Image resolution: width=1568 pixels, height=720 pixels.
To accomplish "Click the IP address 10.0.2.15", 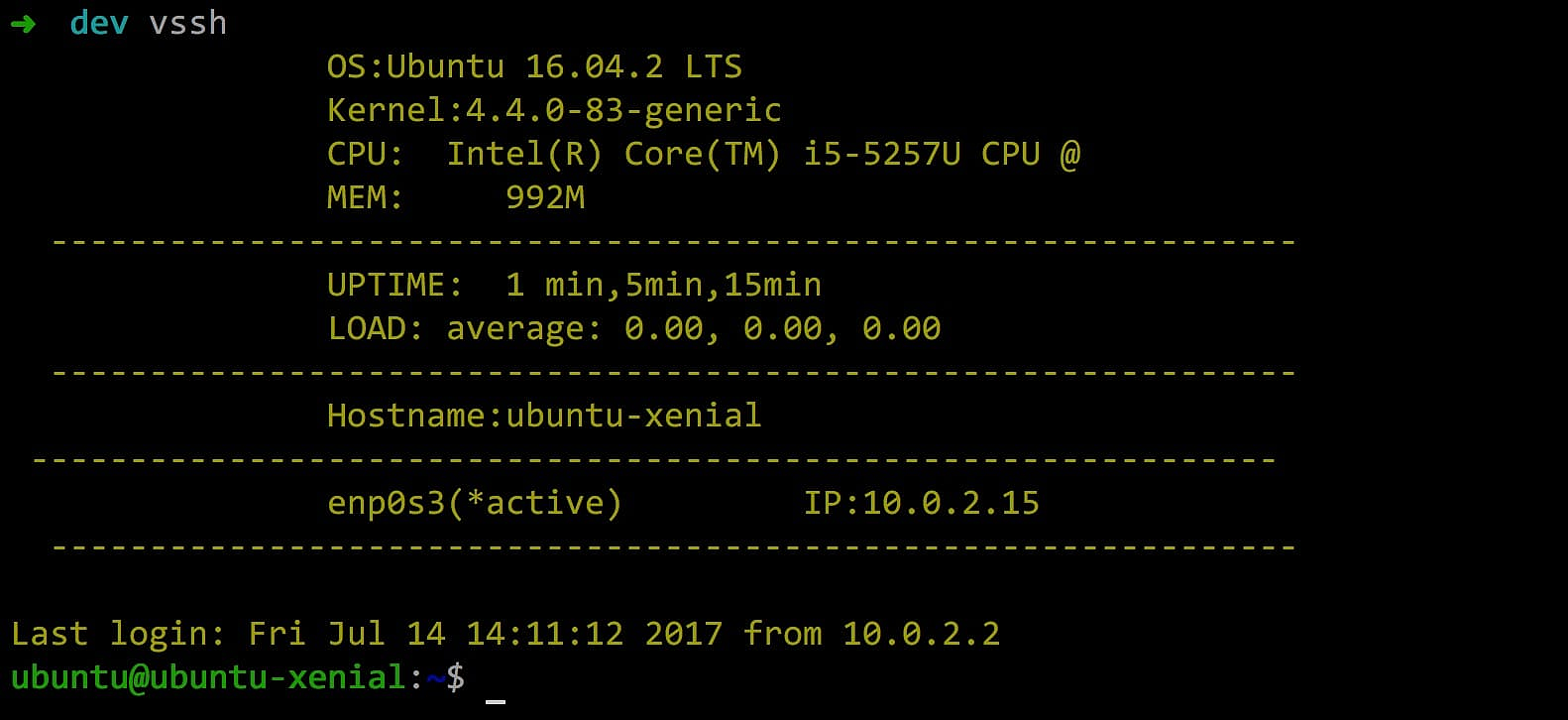I will (950, 503).
